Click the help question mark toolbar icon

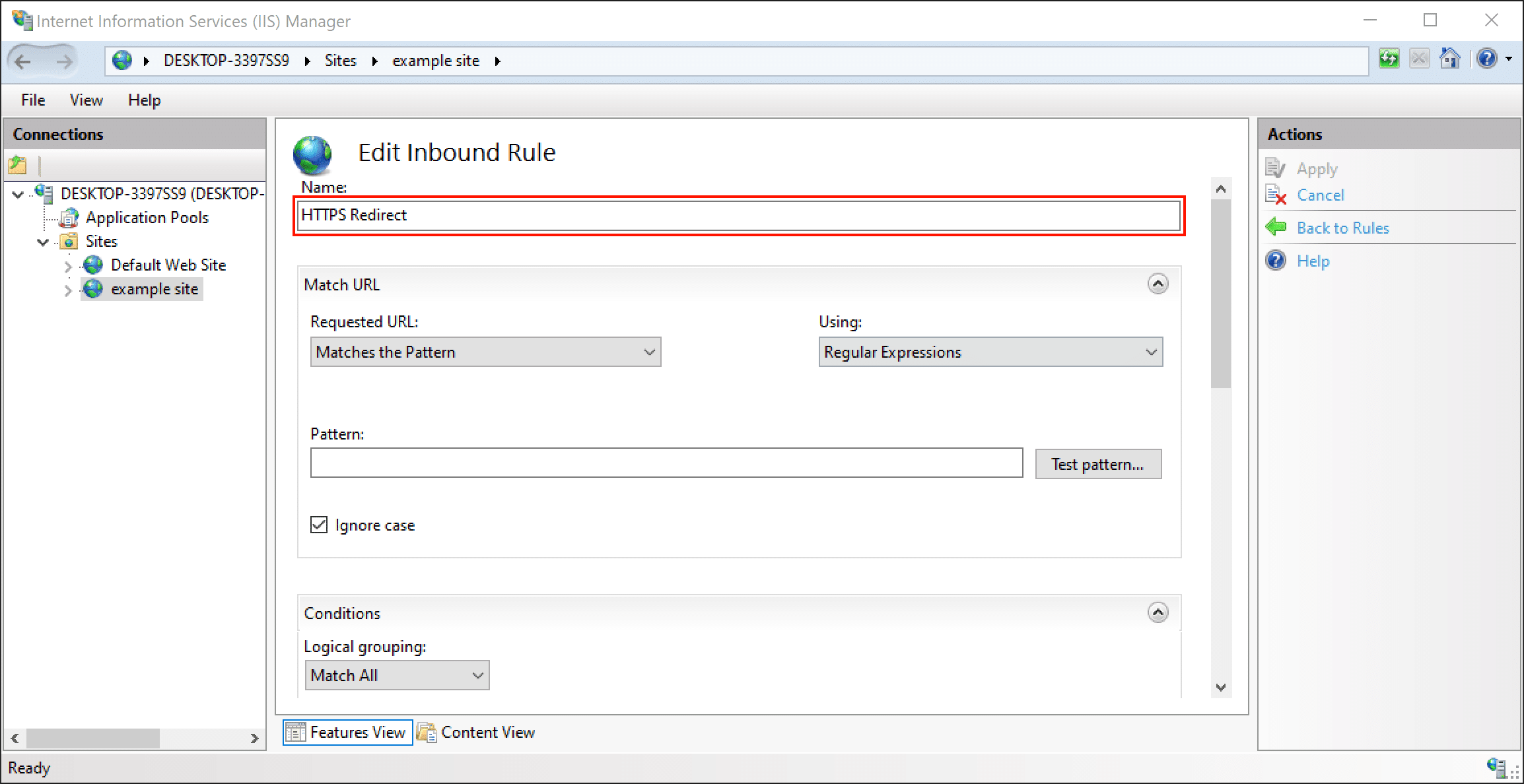click(x=1487, y=59)
